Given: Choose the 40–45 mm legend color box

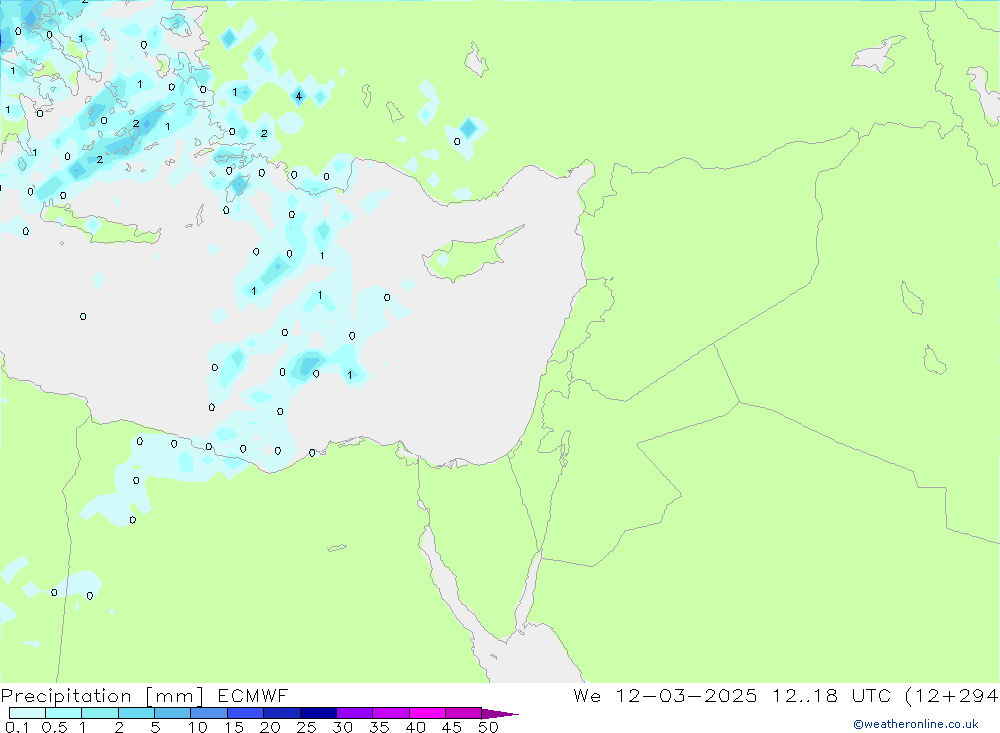Looking at the screenshot, I should [x=427, y=713].
